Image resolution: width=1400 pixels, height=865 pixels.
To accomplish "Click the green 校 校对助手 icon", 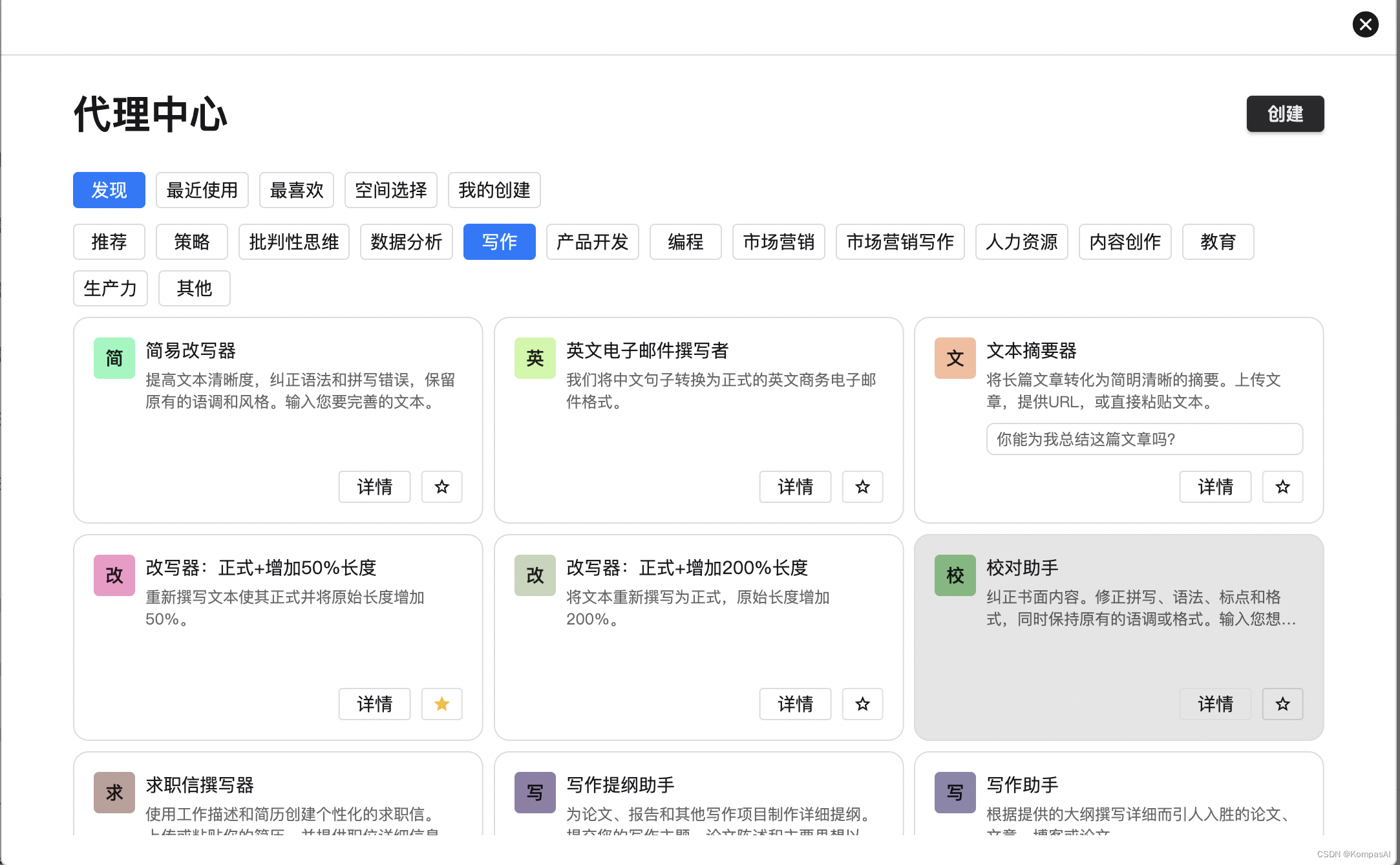I will pos(955,575).
